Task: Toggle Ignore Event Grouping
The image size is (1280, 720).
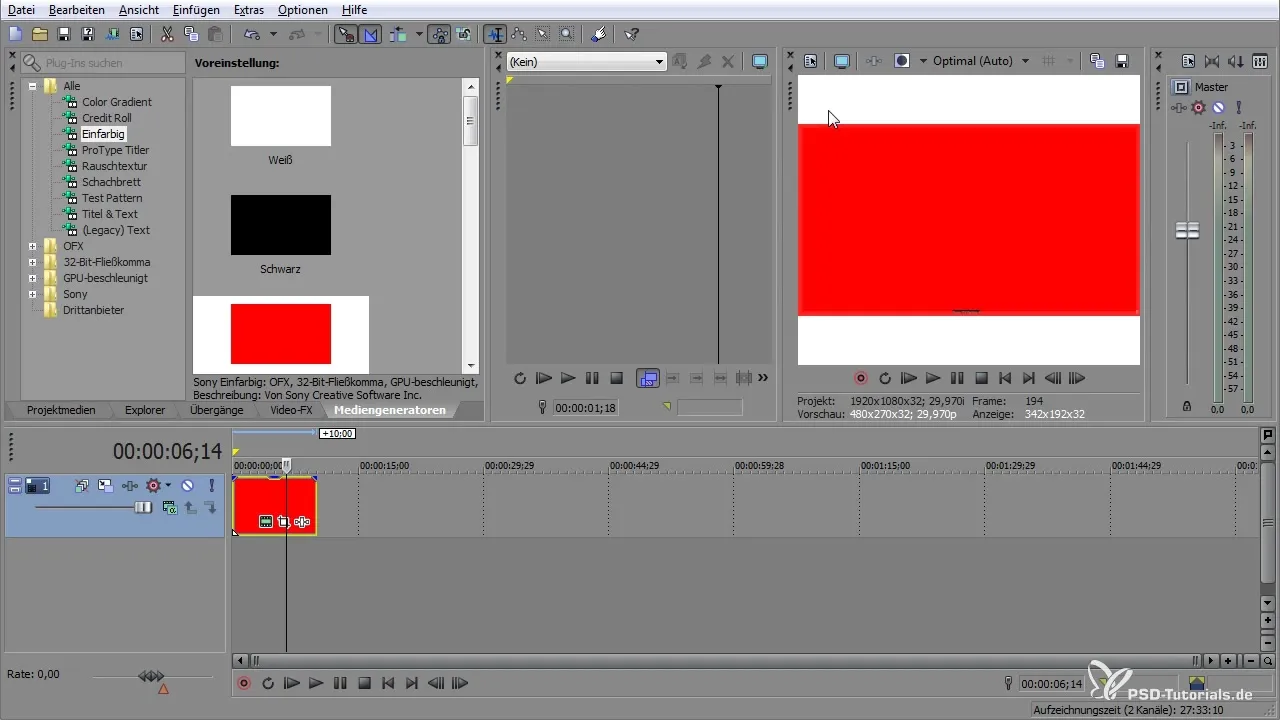Action: pyautogui.click(x=464, y=34)
